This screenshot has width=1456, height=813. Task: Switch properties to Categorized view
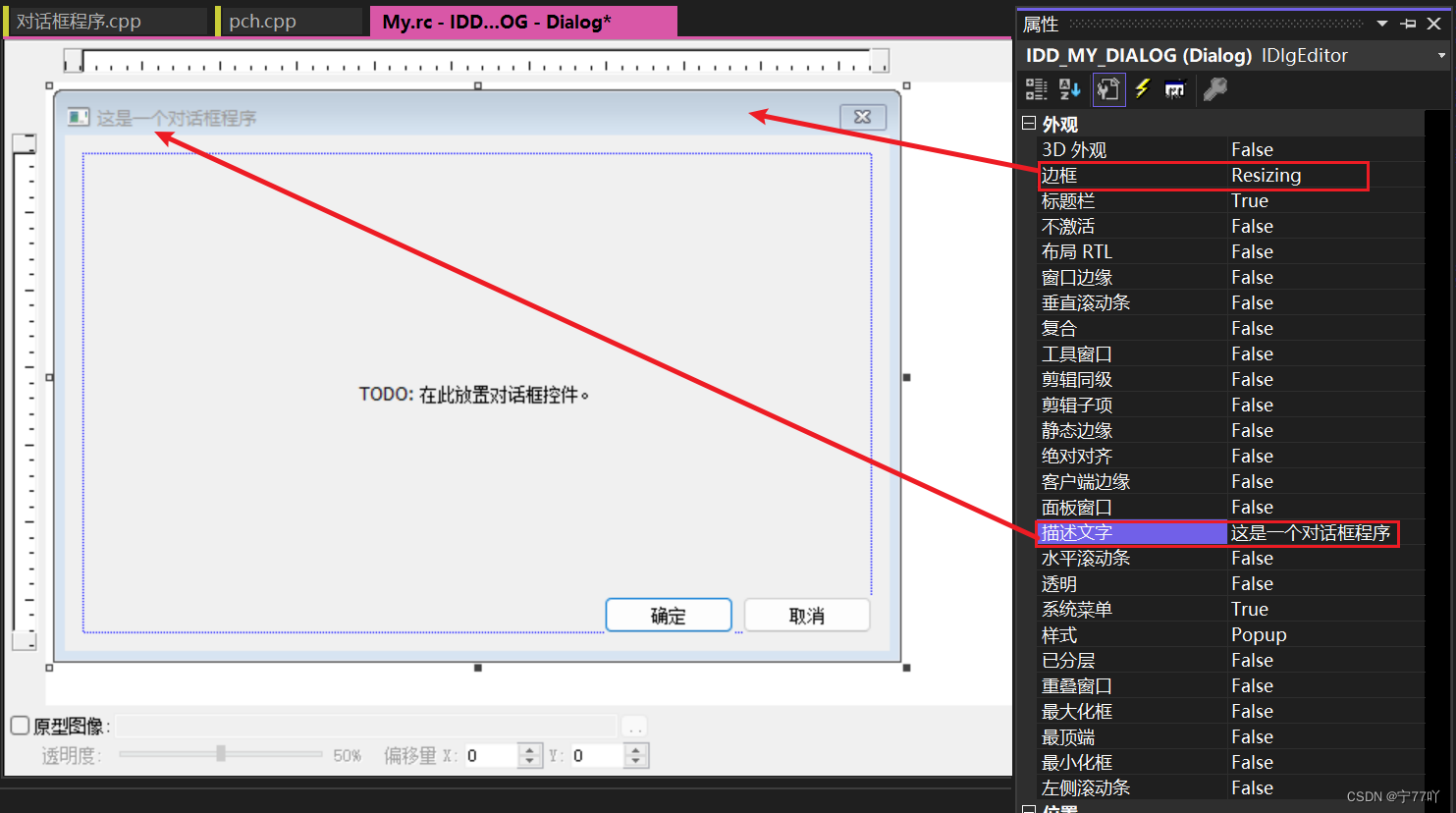(1036, 89)
